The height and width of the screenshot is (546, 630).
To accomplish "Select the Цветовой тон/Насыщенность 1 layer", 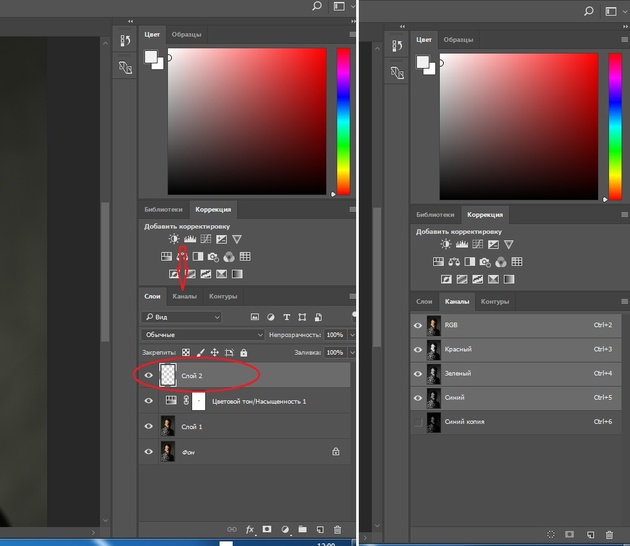I will pyautogui.click(x=244, y=401).
